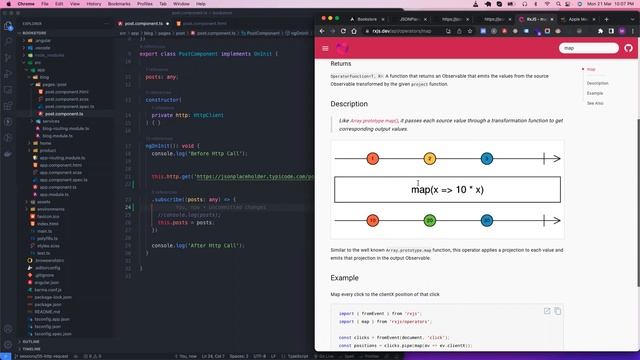Screen dimensions: 640x360
Task: Open Source Control in the activity bar
Action: click(x=8, y=58)
